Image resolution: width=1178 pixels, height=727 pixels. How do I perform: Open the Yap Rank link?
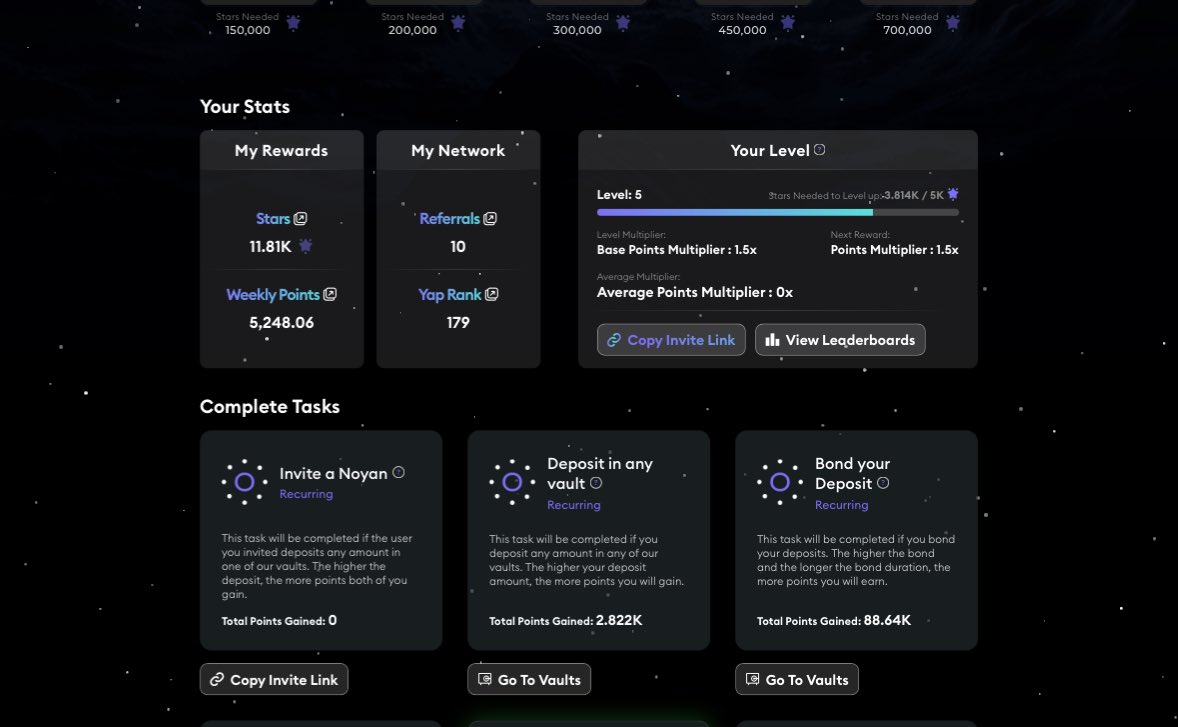pos(449,294)
